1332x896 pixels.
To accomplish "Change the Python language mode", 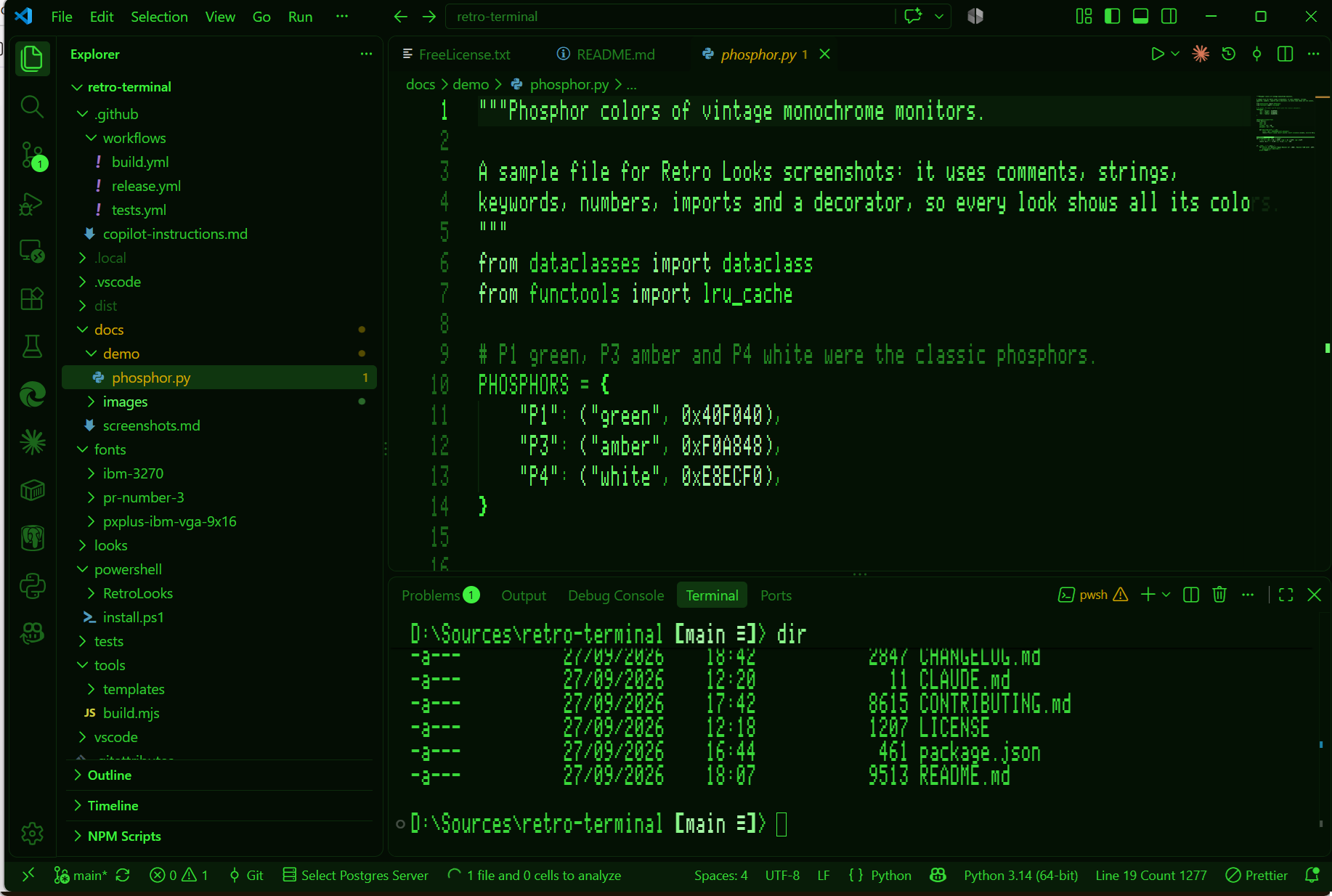I will pyautogui.click(x=890, y=875).
